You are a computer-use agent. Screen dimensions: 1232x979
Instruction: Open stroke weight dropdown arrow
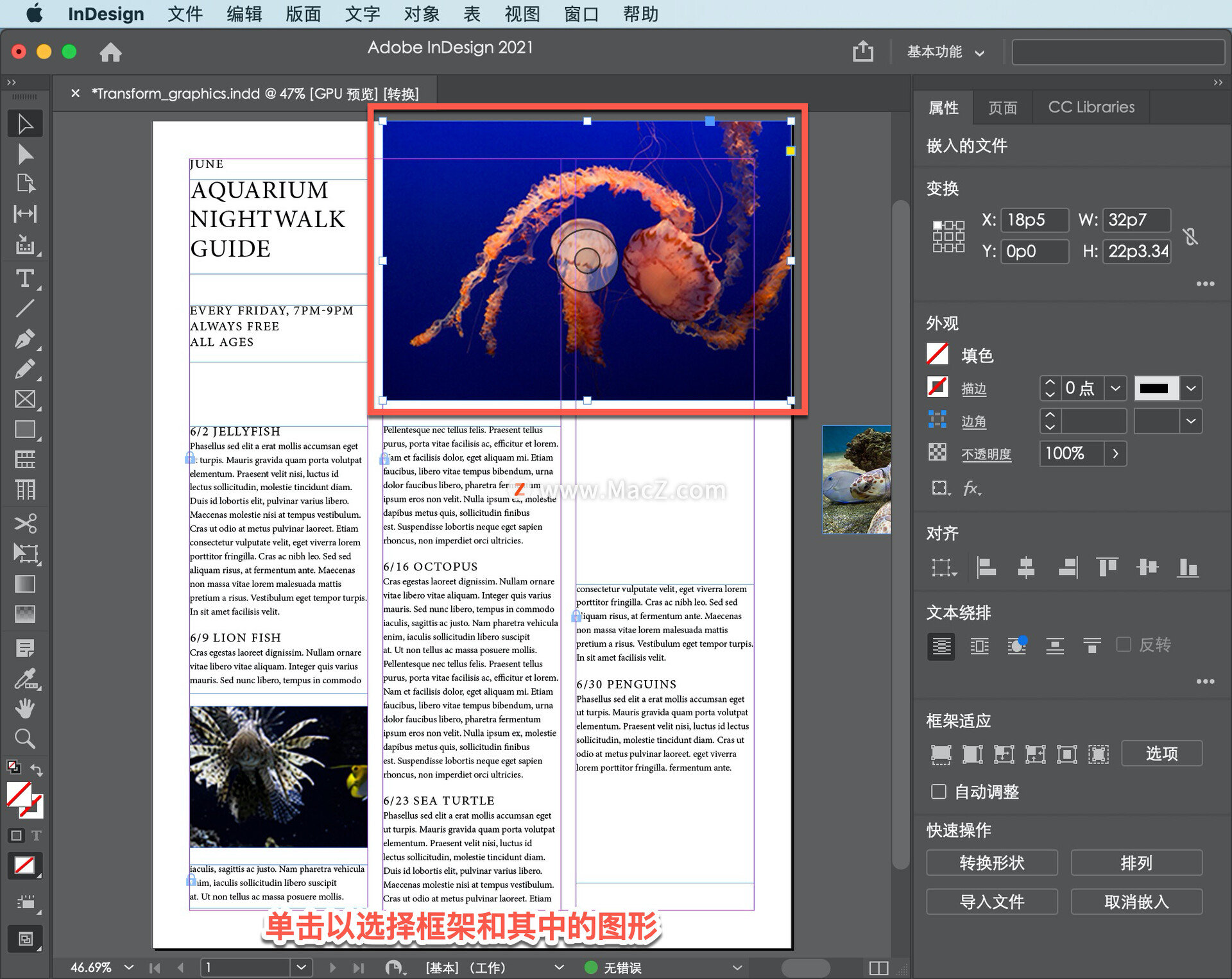coord(1115,388)
